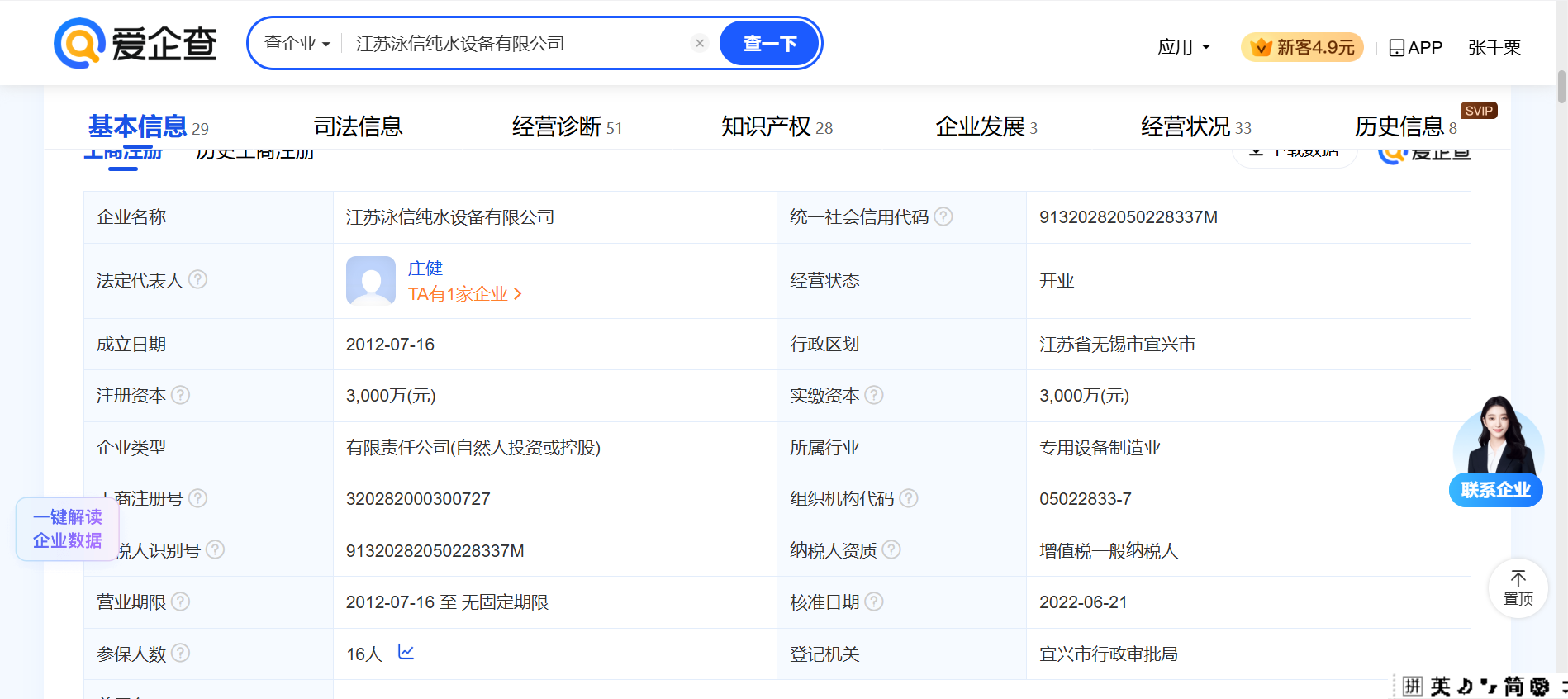Show help for 工商注册号
Viewport: 1568px width, 699px height.
[x=198, y=498]
